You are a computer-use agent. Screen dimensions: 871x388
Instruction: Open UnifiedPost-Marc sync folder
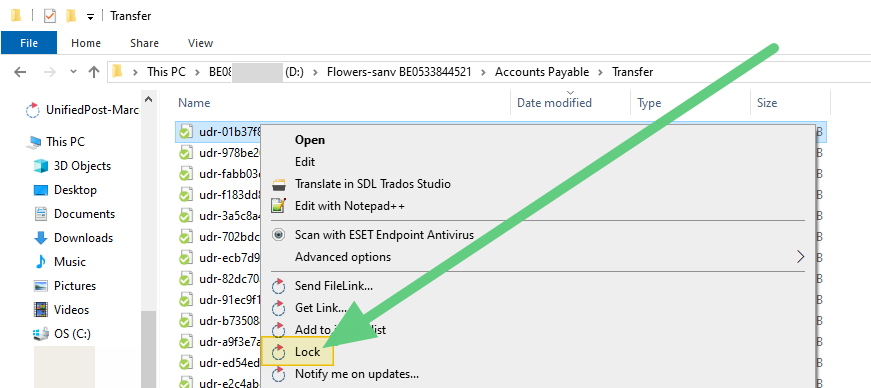click(92, 110)
